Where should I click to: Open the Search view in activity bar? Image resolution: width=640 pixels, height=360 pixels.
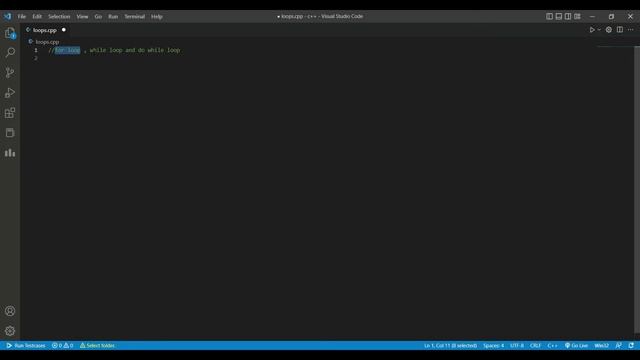coord(10,53)
